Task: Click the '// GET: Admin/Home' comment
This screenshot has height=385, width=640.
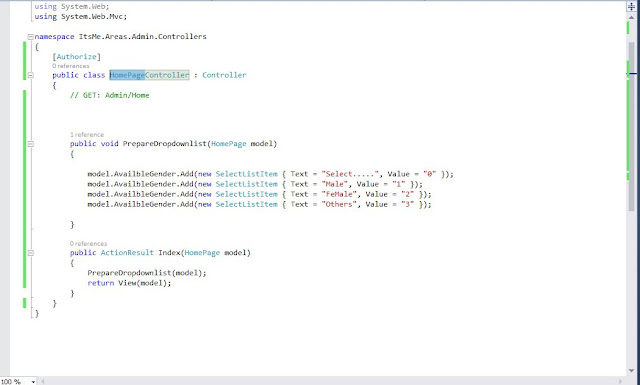Action: pos(110,96)
